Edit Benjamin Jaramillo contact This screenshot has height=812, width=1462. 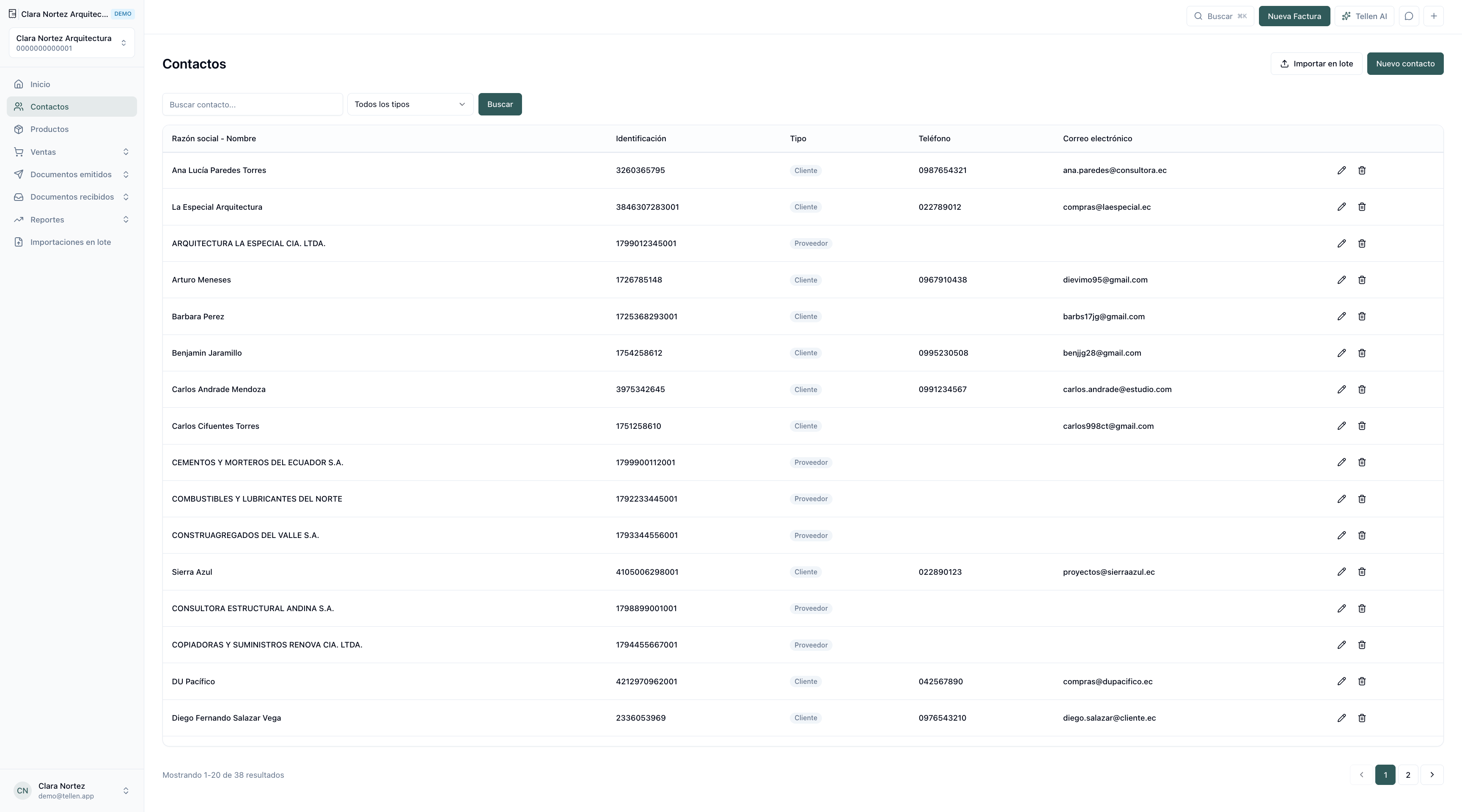click(1341, 353)
